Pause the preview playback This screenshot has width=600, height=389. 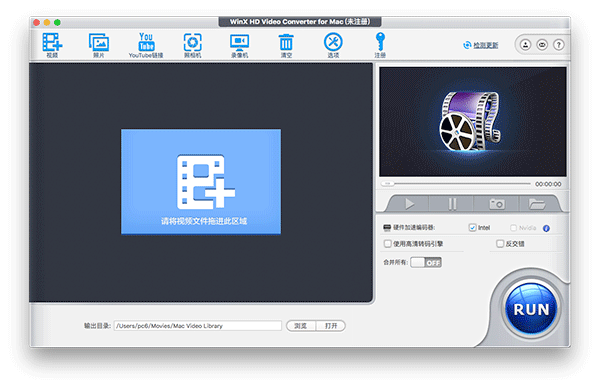452,204
